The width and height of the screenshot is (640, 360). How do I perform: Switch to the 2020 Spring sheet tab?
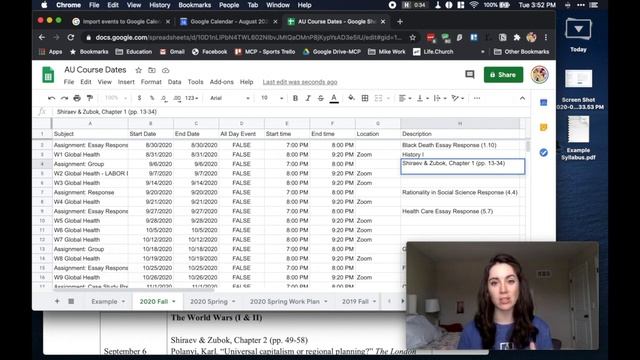(209, 302)
